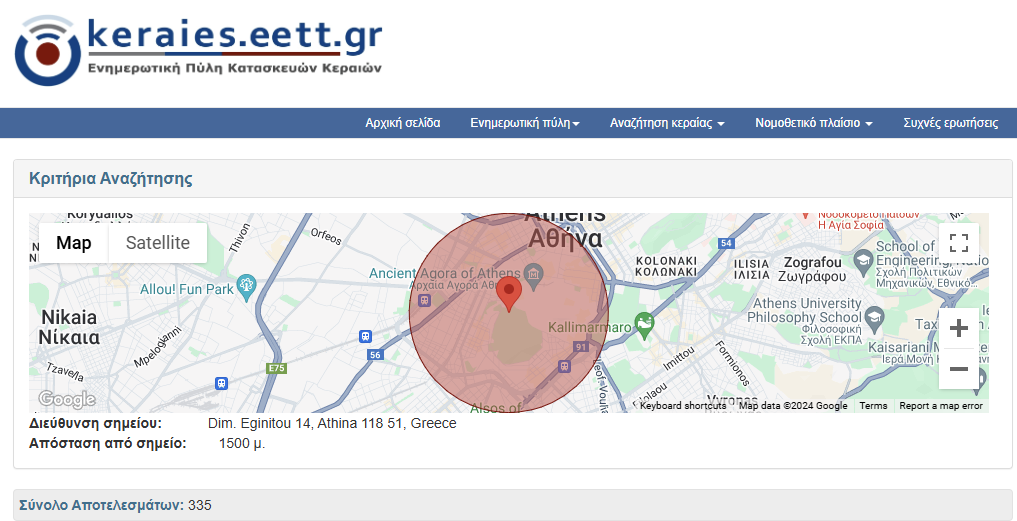Image resolution: width=1017 pixels, height=521 pixels.
Task: Click the Διεύθυνση σημείου label
Action: (x=95, y=423)
